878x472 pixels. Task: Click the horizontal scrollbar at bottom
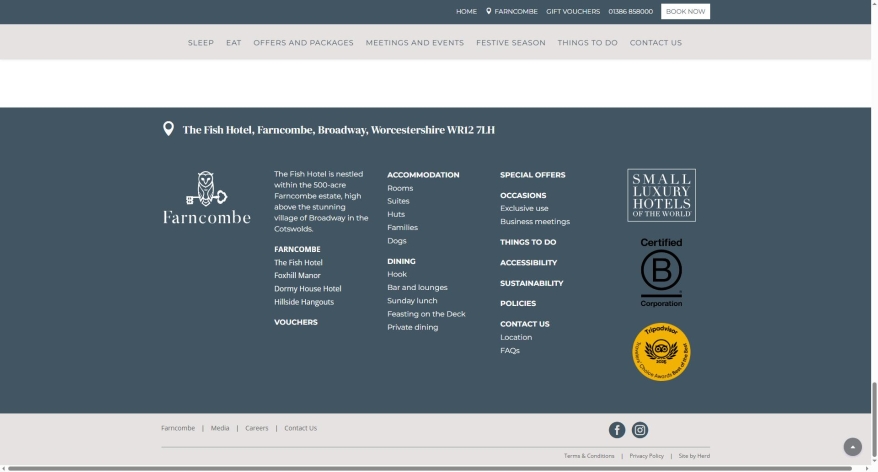click(429, 469)
